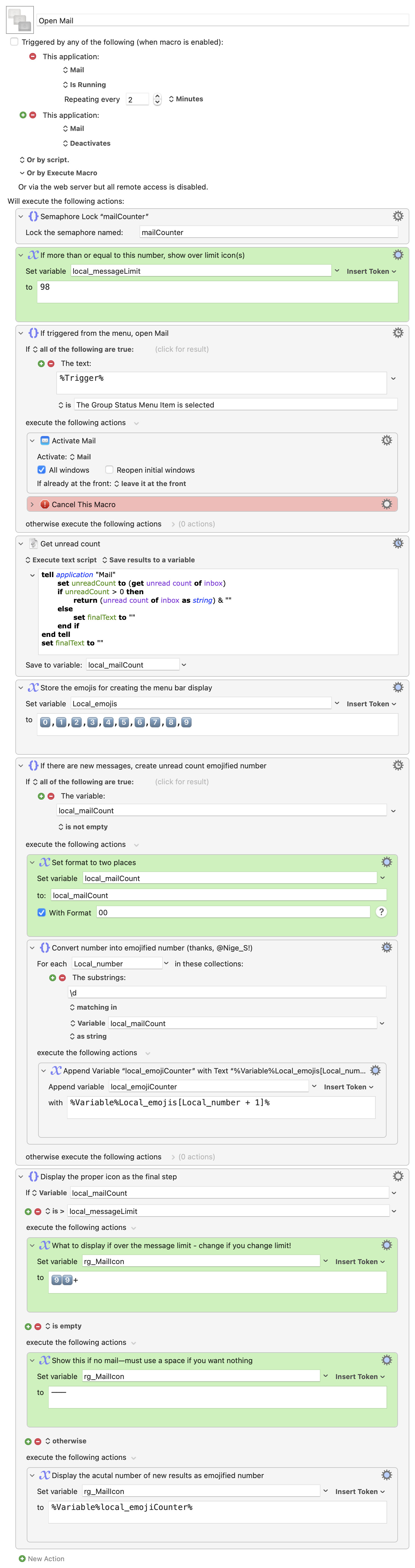This screenshot has width=415, height=1568.
Task: Expand the Cancel This Macro action
Action: tap(32, 505)
